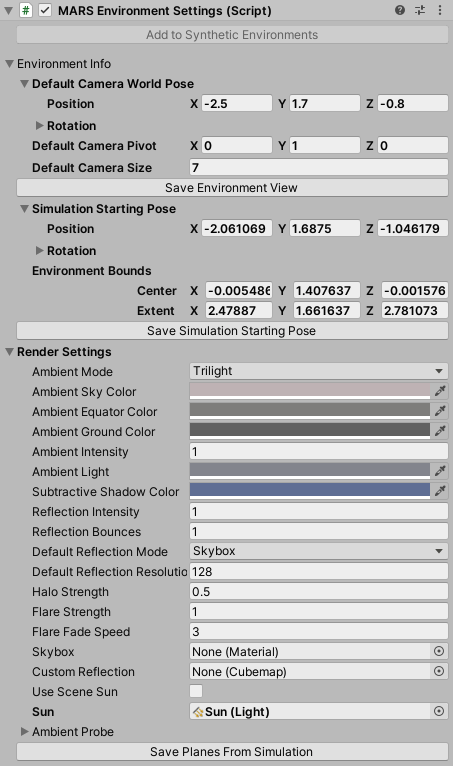Open component presets icon
Screen dimensions: 453x766
click(420, 10)
